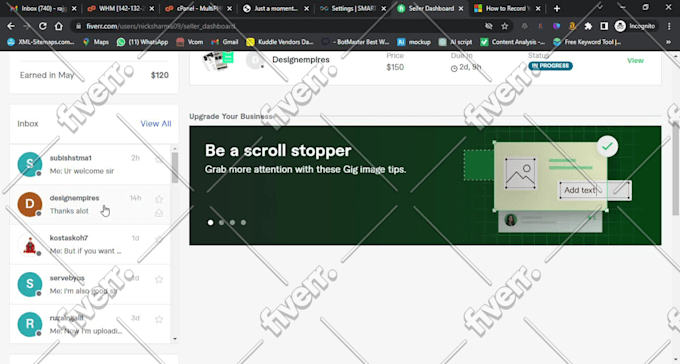The height and width of the screenshot is (364, 680).
Task: Expand hidden bookmarks chevron
Action: point(669,42)
